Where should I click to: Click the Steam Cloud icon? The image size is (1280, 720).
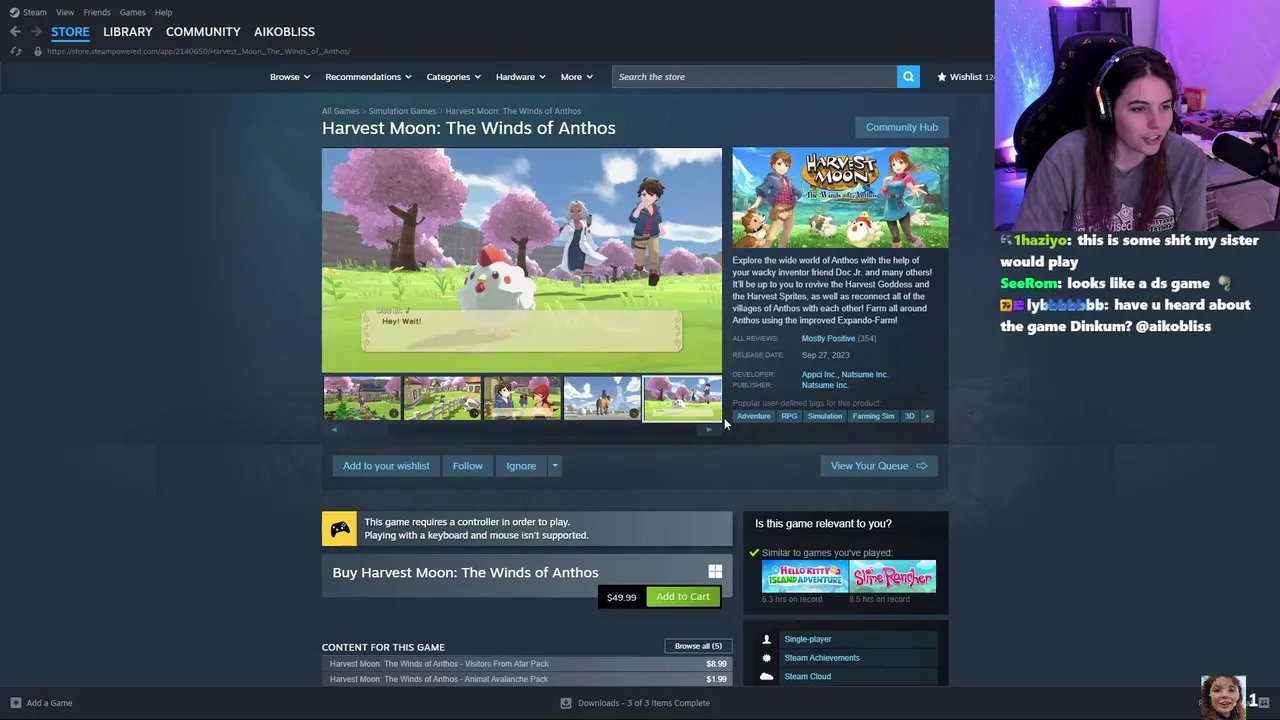coord(766,677)
